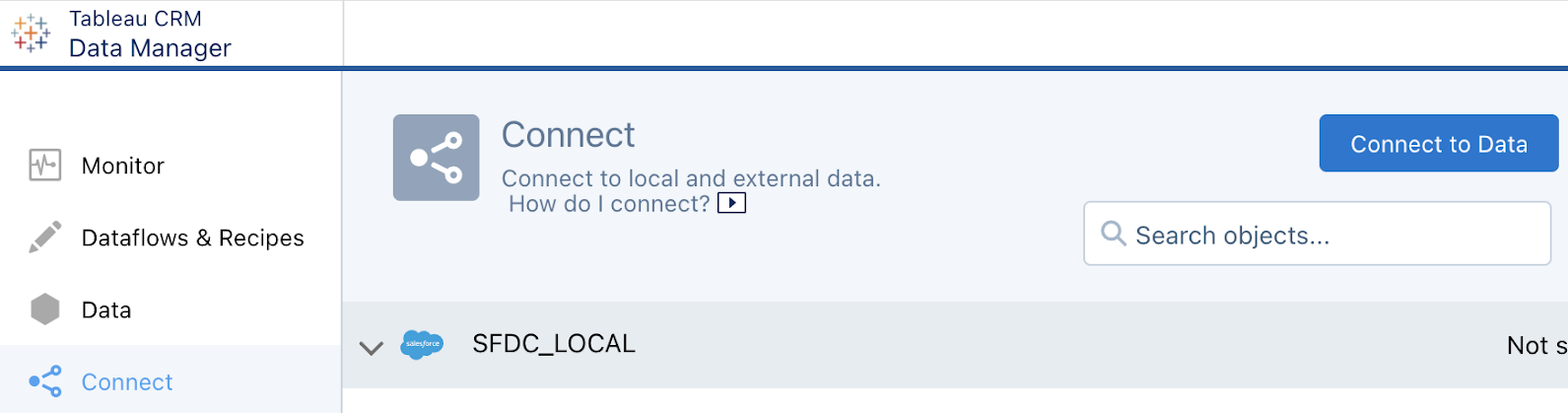Image resolution: width=1568 pixels, height=413 pixels.
Task: Play the video icon beside How do I connect
Action: click(731, 204)
